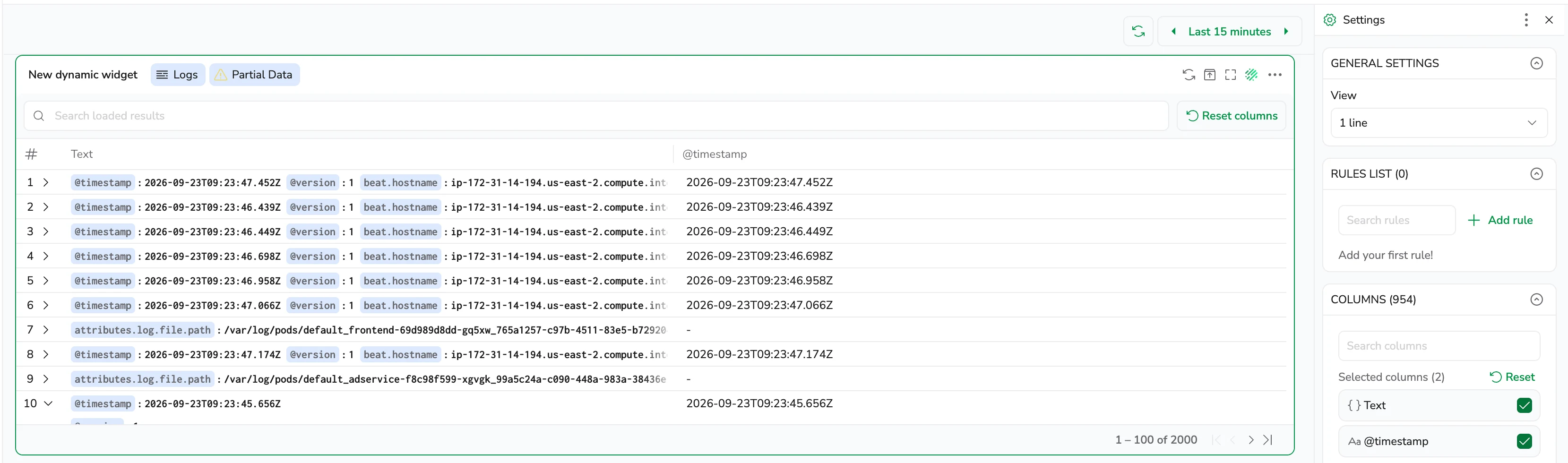Screen dimensions: 1568x463
Task: Collapse the General Settings section
Action: (1536, 63)
